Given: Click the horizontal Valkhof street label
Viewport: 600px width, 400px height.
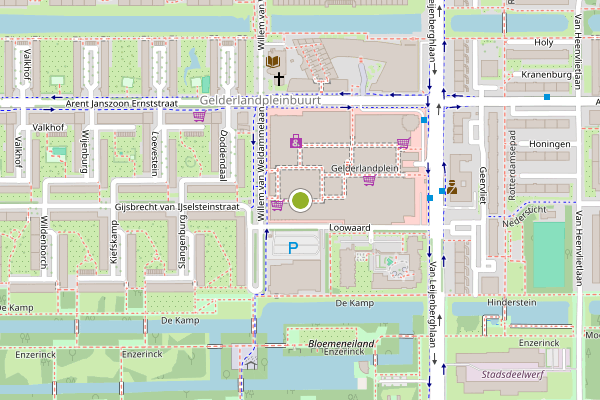Looking at the screenshot, I should coord(48,127).
